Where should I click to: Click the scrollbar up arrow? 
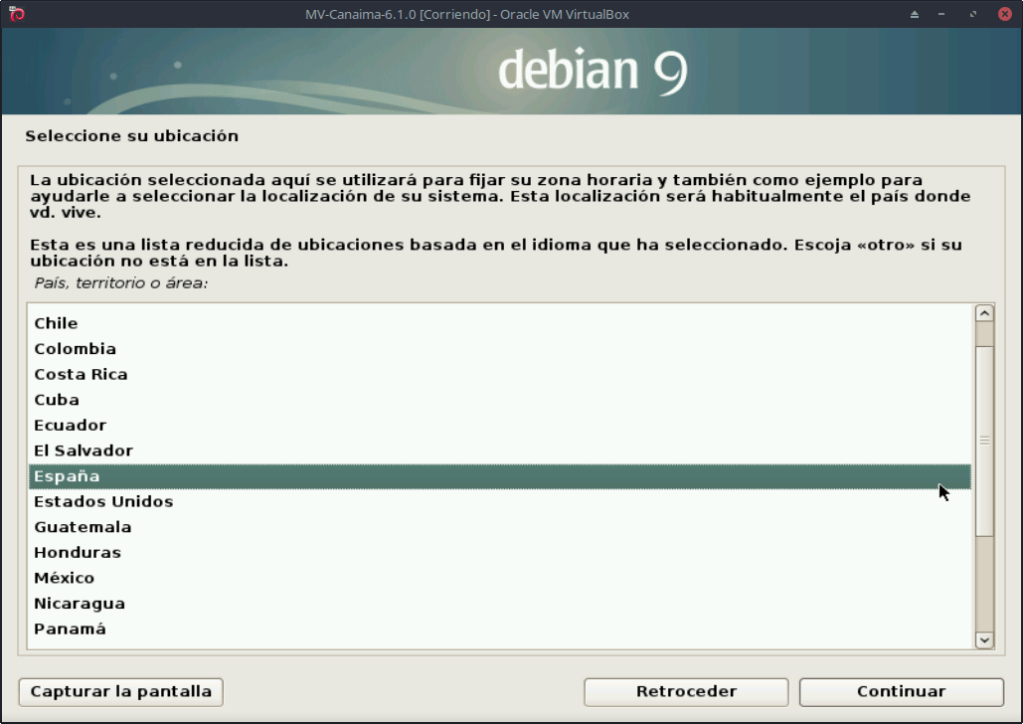coord(984,313)
